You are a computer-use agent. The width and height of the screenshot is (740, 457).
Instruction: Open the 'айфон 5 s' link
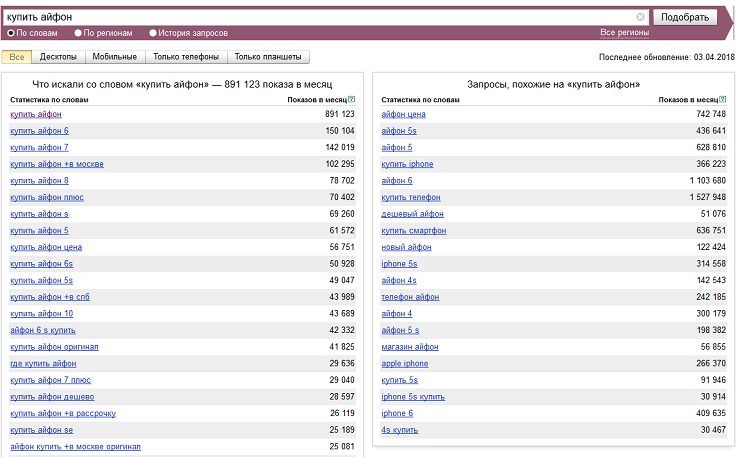click(x=400, y=330)
